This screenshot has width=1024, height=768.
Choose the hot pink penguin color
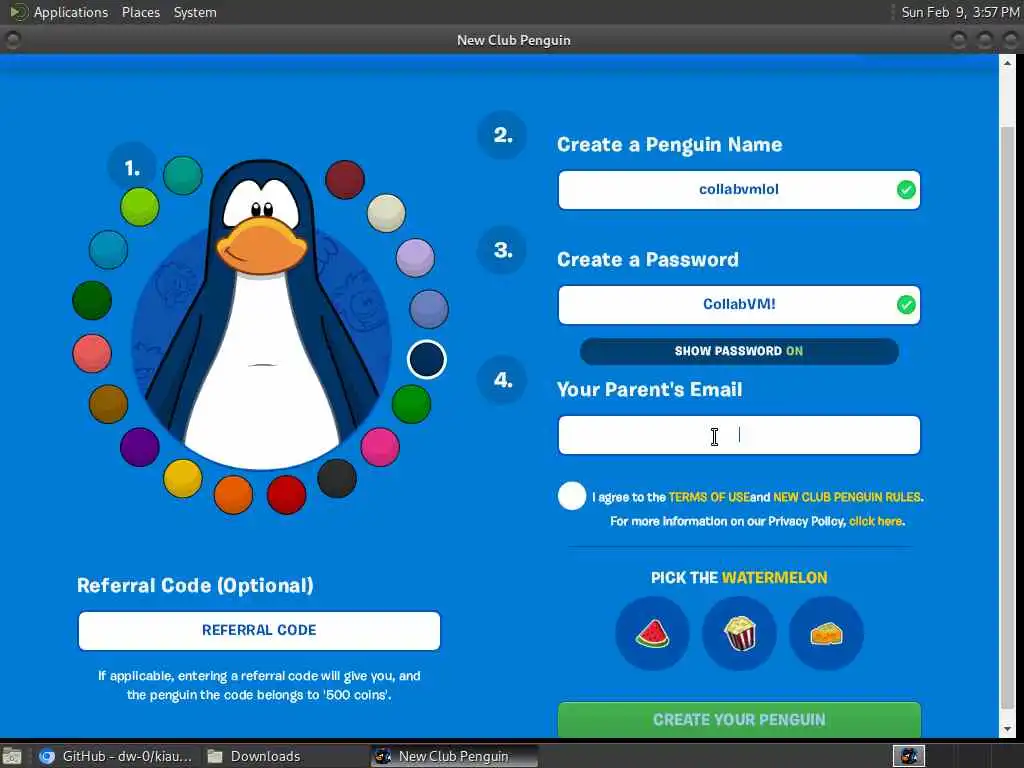point(380,447)
